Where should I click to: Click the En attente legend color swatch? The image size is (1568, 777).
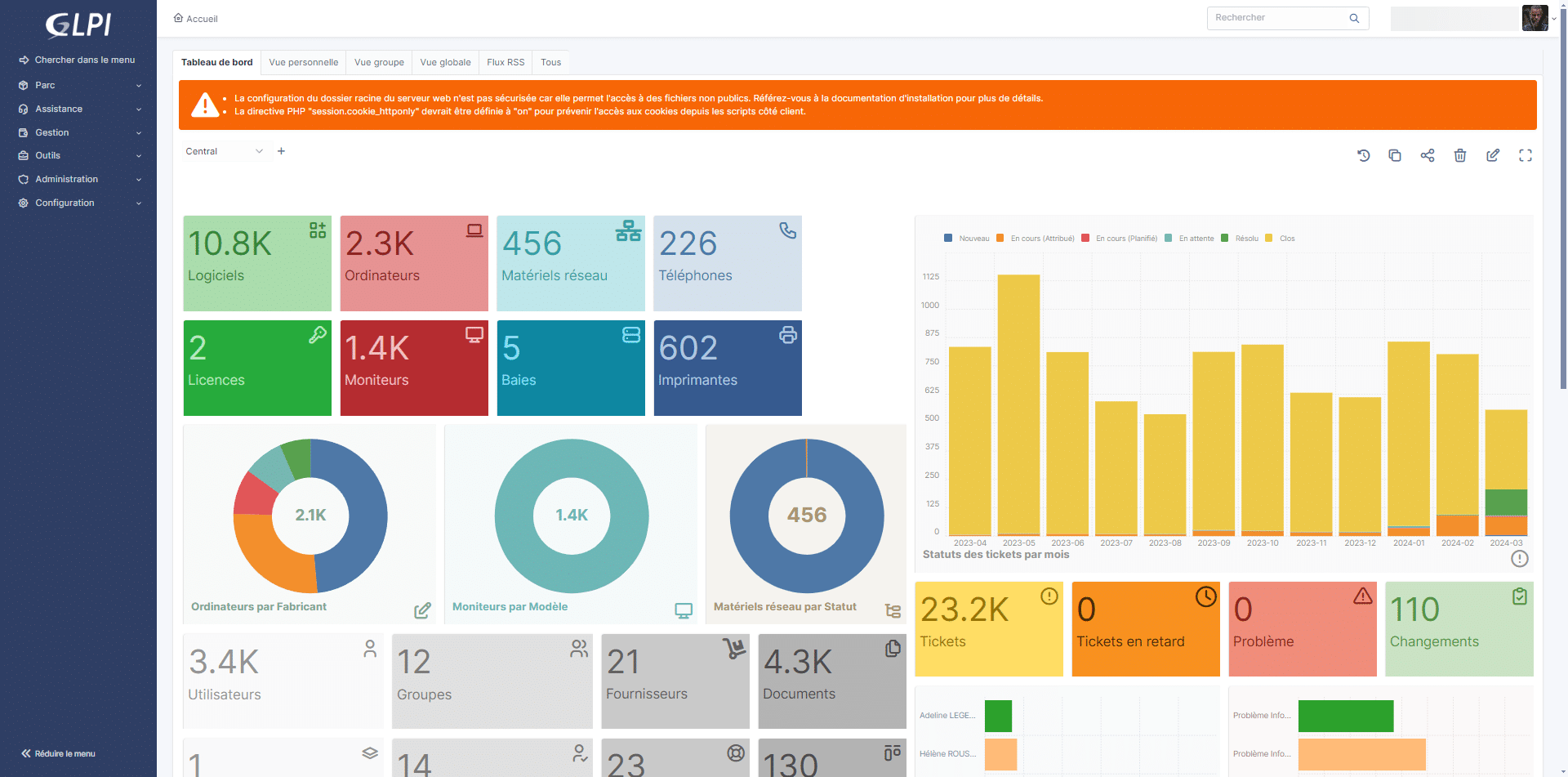[x=1169, y=239]
